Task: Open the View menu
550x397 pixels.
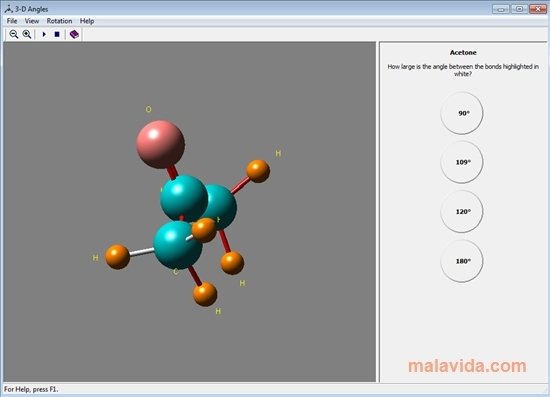Action: [x=32, y=21]
